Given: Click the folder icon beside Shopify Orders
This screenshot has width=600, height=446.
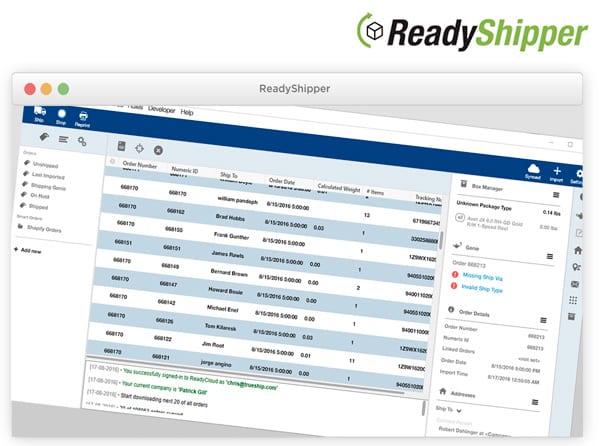Looking at the screenshot, I should point(20,226).
